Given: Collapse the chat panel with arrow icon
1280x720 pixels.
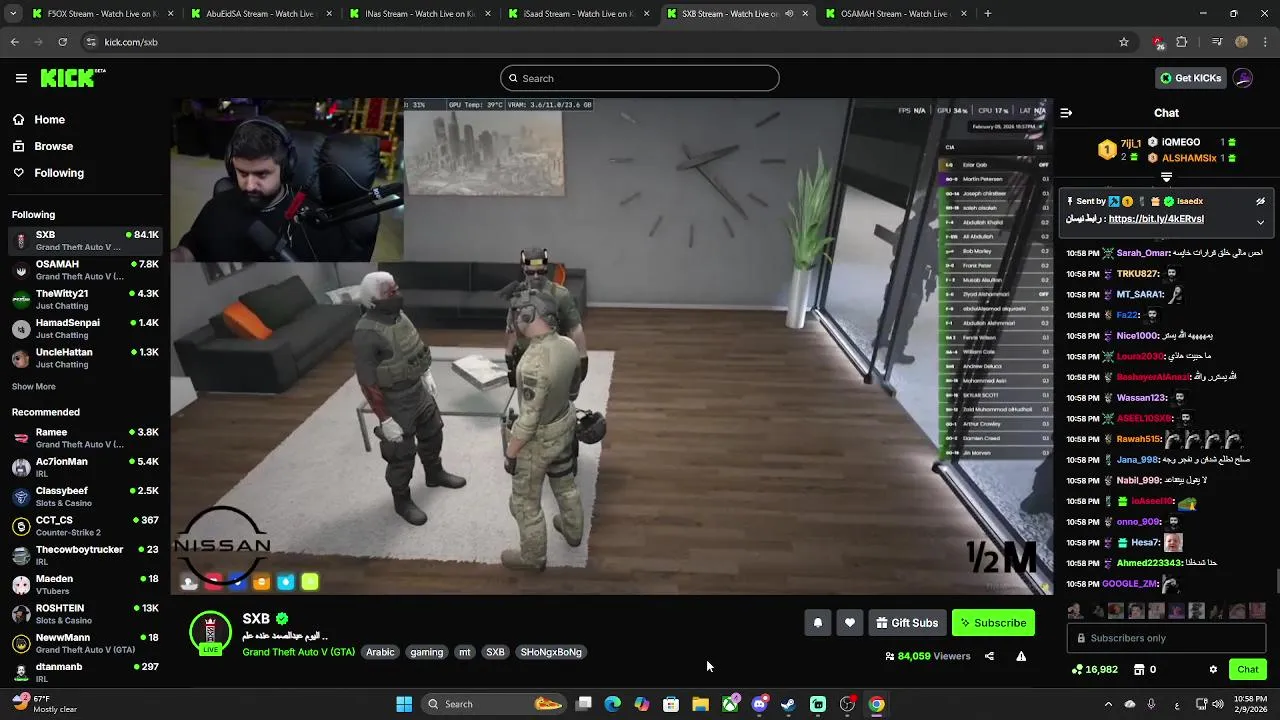Looking at the screenshot, I should [1066, 113].
